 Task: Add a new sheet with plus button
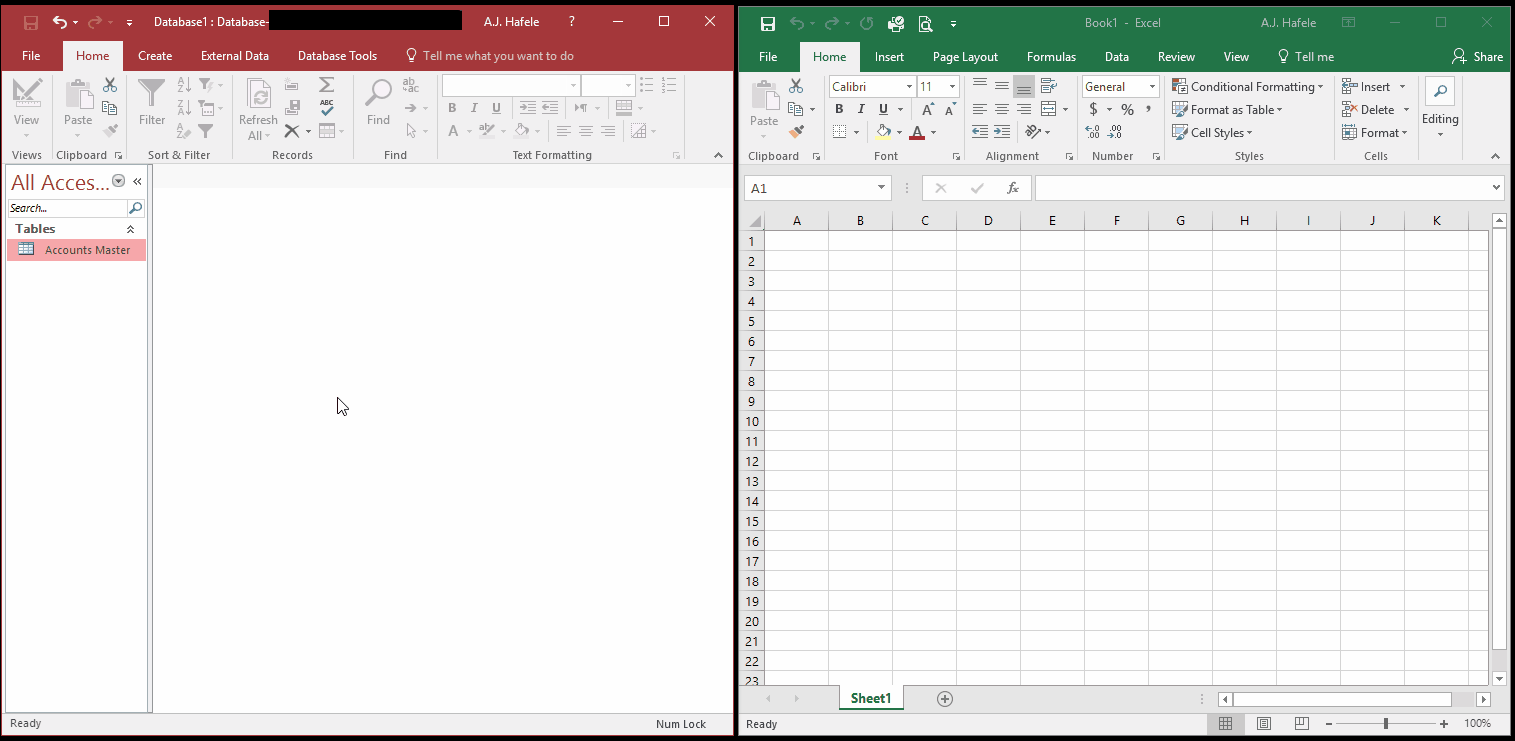point(945,699)
